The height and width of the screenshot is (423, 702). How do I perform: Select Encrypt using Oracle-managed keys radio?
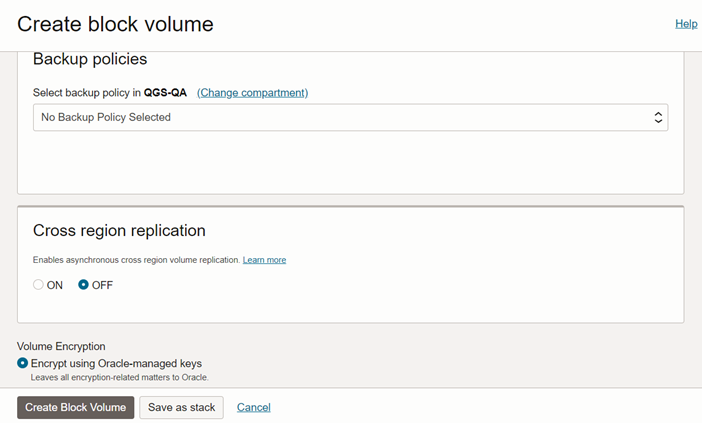pyautogui.click(x=23, y=363)
